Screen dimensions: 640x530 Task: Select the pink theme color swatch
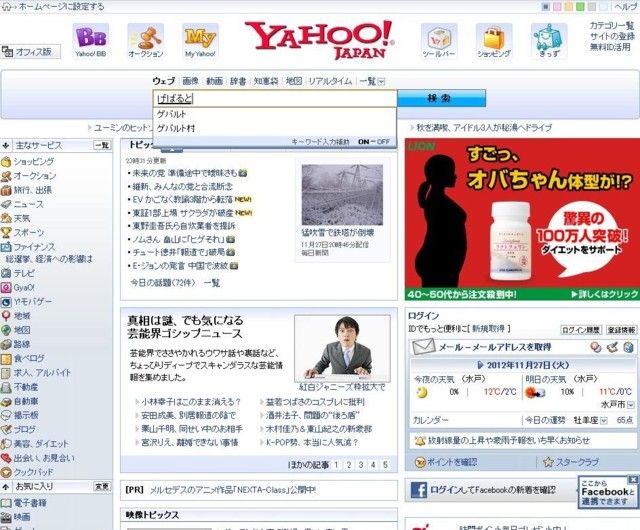click(557, 7)
